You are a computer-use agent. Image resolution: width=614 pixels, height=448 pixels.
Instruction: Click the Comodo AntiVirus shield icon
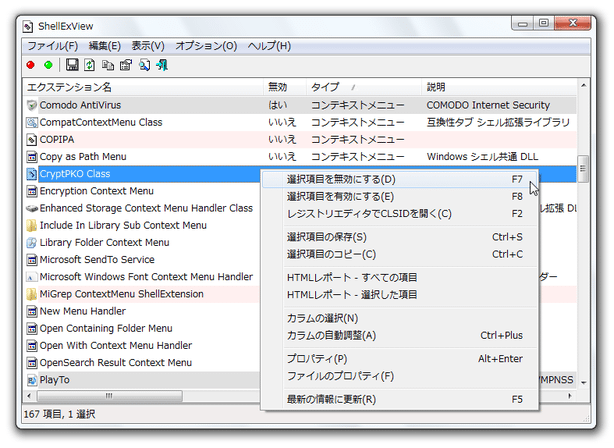point(32,105)
